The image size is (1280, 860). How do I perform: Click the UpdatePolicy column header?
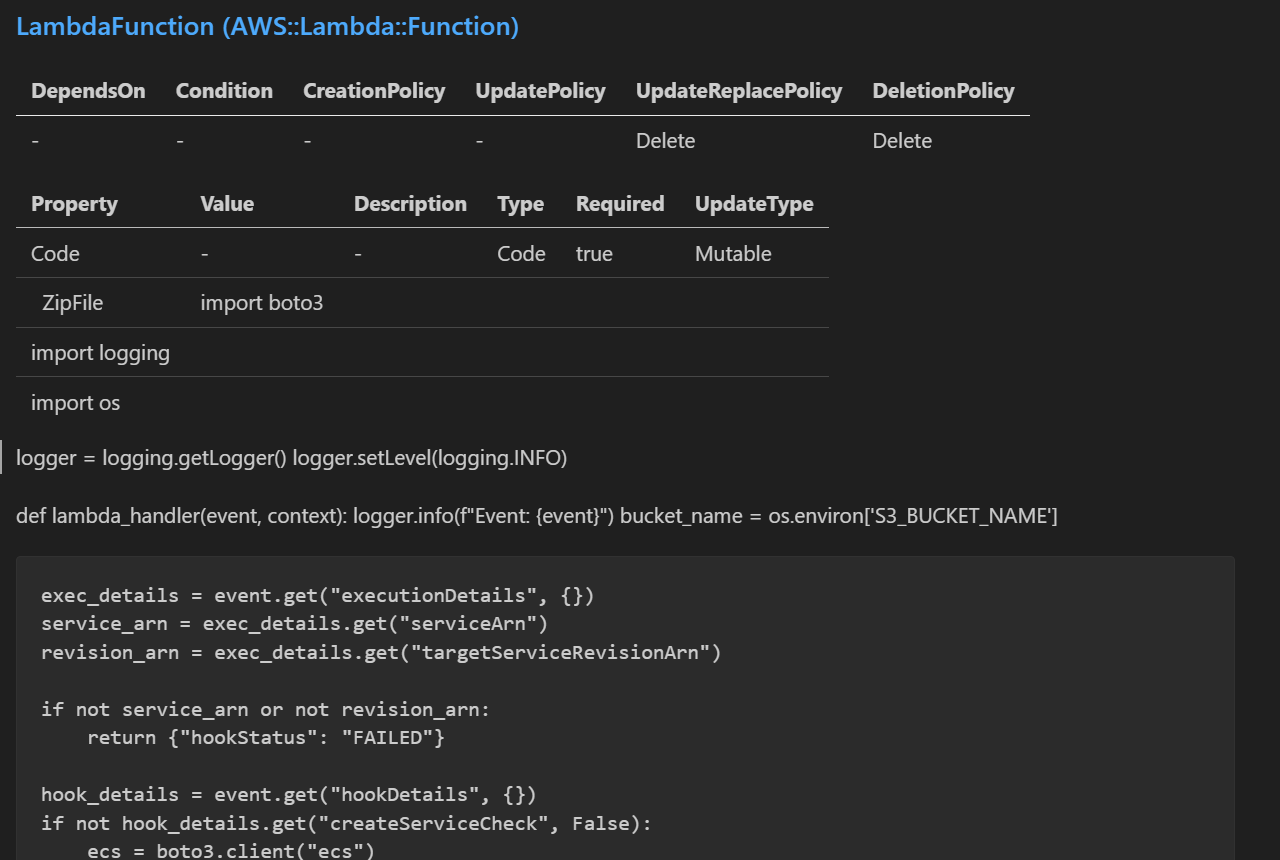tap(540, 91)
